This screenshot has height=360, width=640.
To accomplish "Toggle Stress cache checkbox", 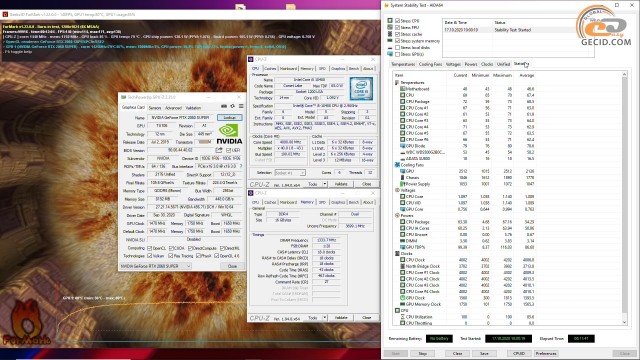I will click(397, 34).
